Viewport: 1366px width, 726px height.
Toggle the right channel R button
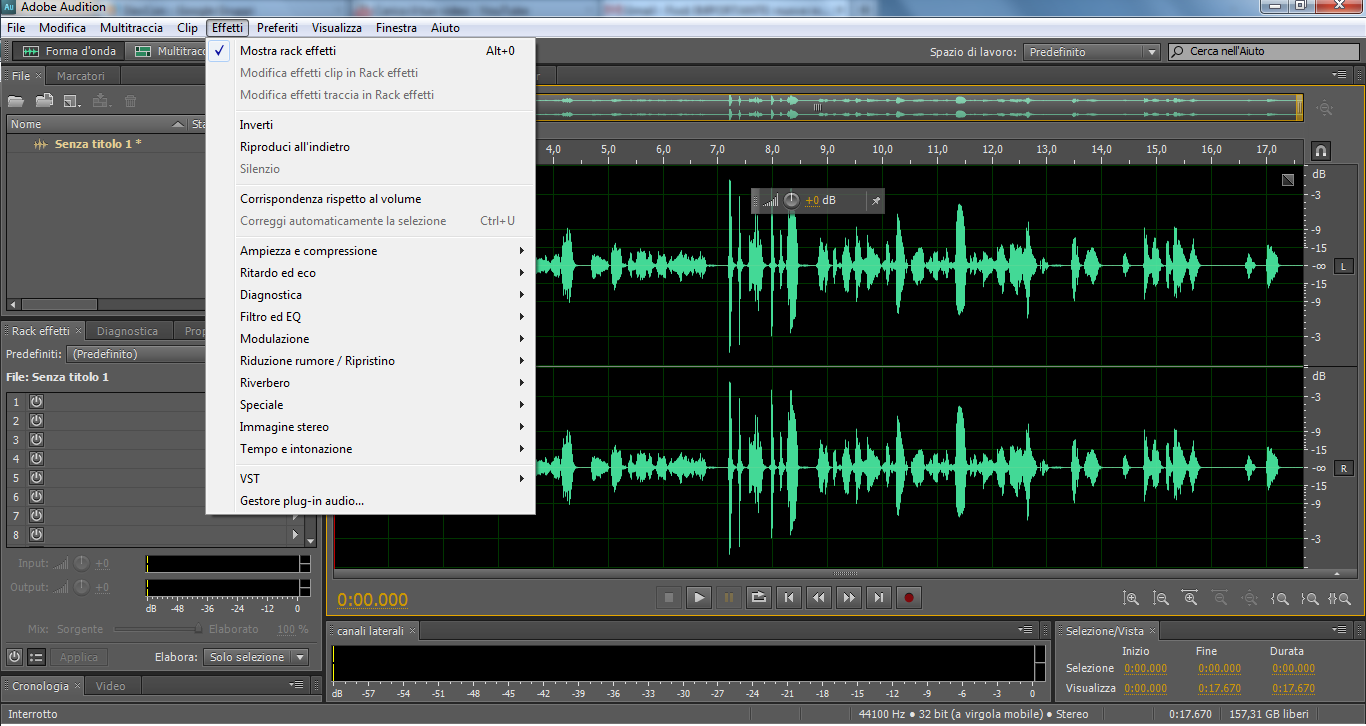pyautogui.click(x=1343, y=468)
